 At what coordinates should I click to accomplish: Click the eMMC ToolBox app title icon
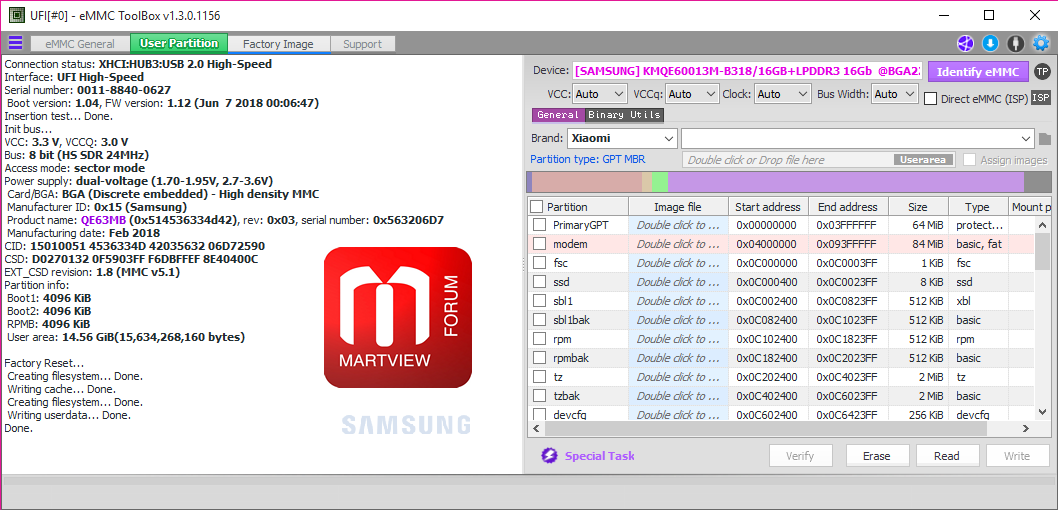click(x=16, y=15)
